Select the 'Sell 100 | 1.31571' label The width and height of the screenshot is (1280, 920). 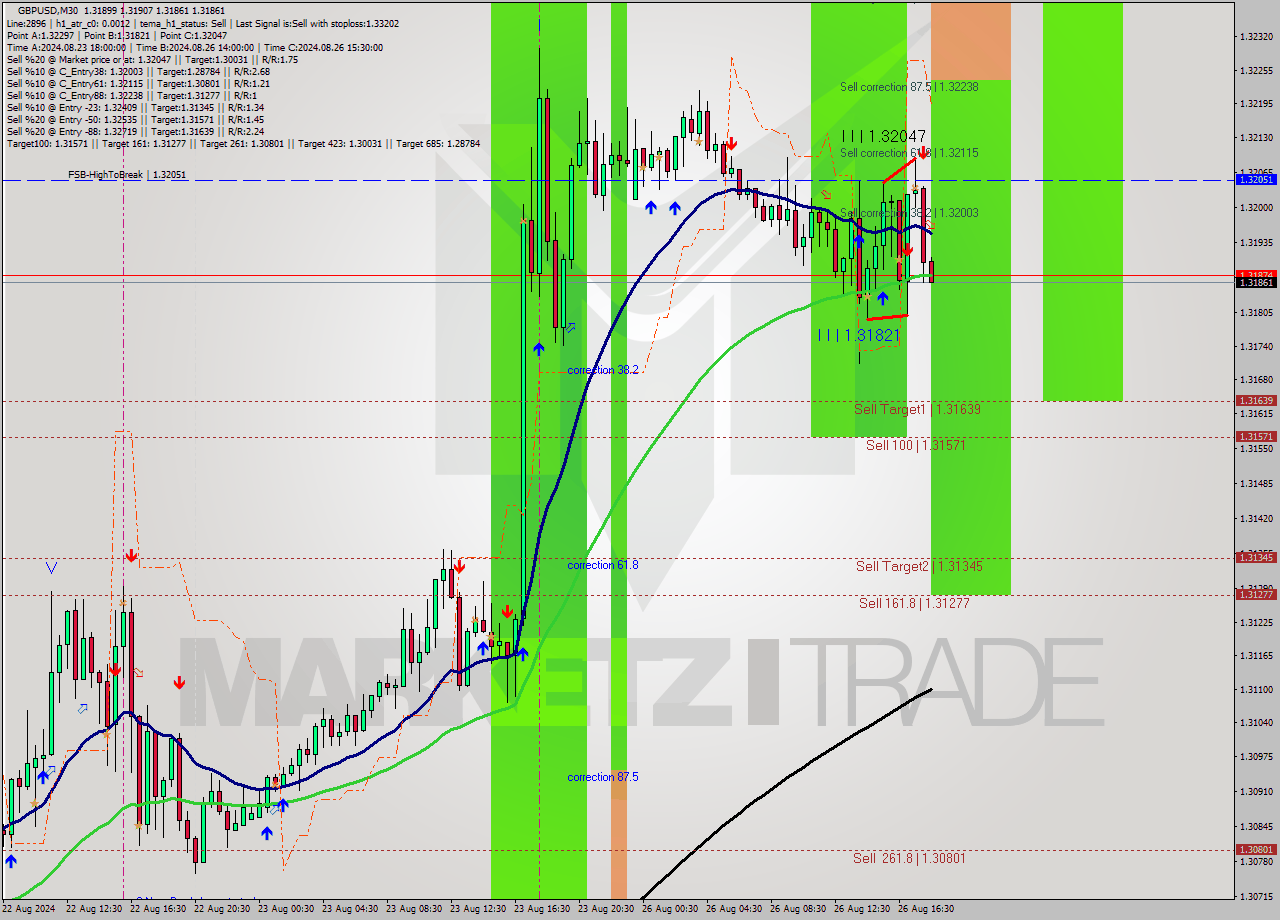[x=916, y=445]
